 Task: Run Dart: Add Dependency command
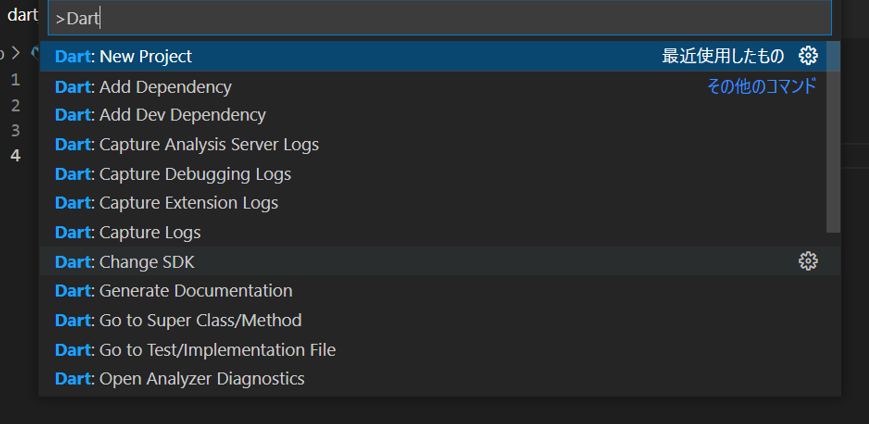432,87
